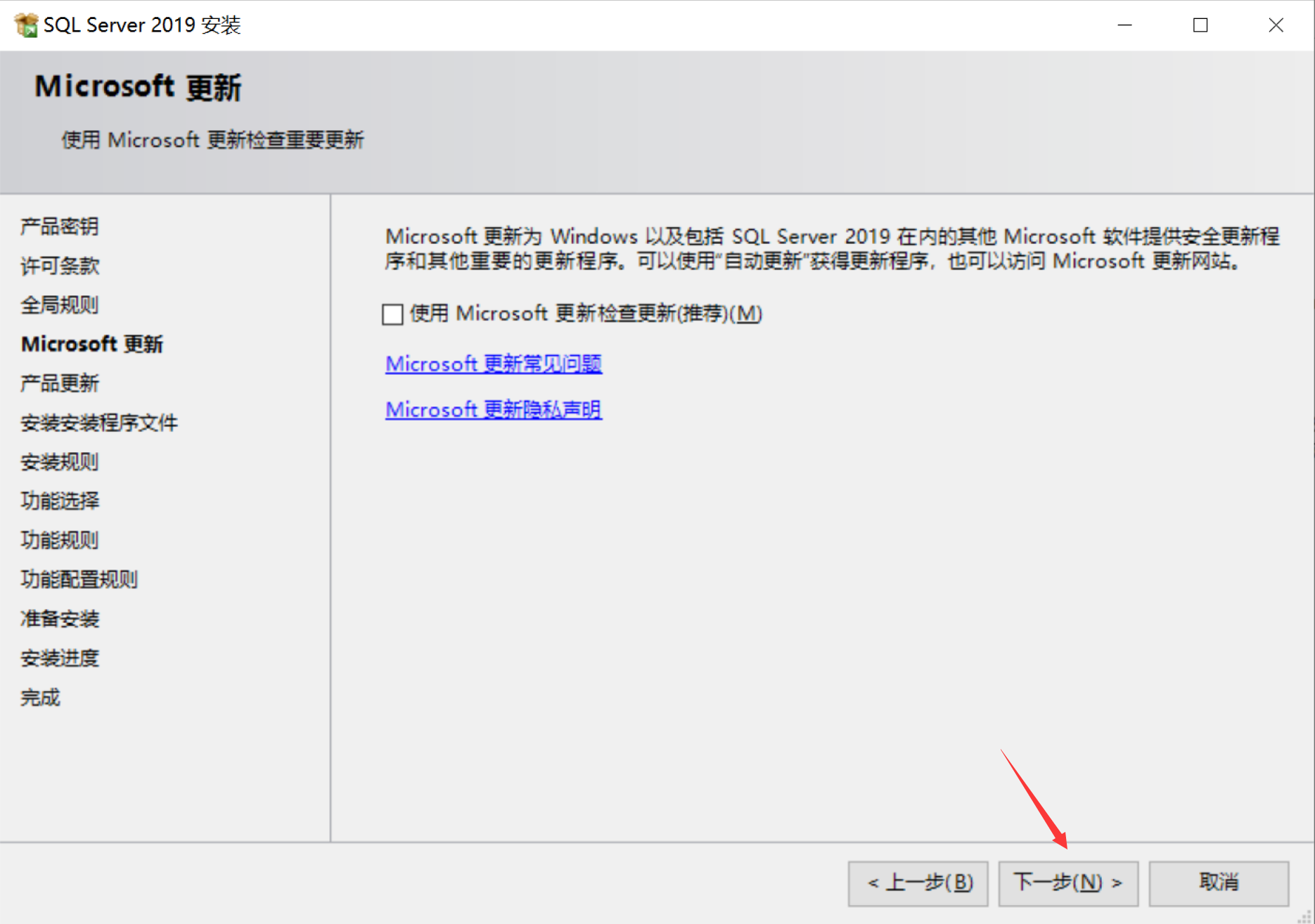Select 安装进度 step in sidebar
This screenshot has width=1315, height=924.
click(x=60, y=658)
